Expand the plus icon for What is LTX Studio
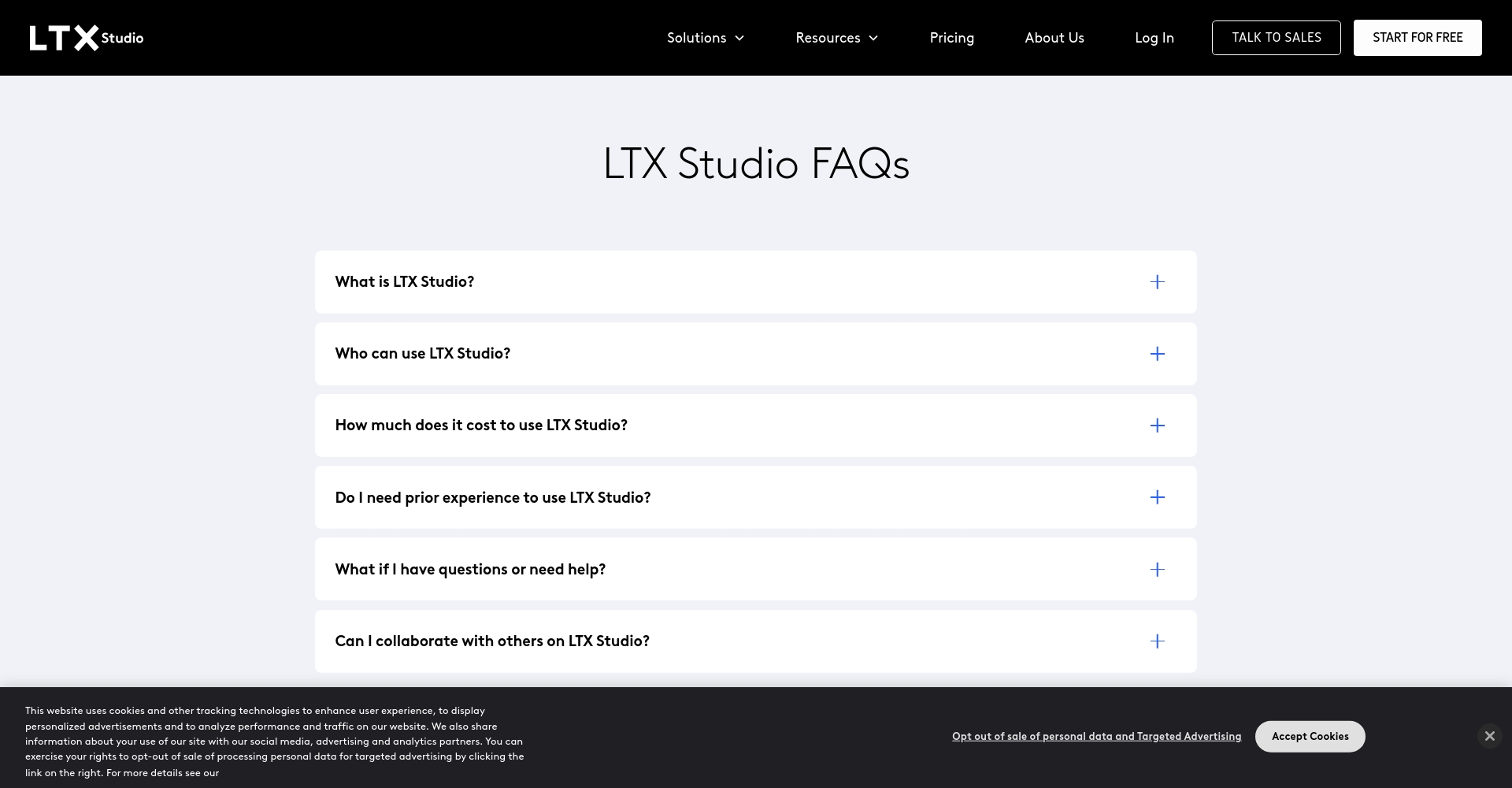 [x=1157, y=282]
